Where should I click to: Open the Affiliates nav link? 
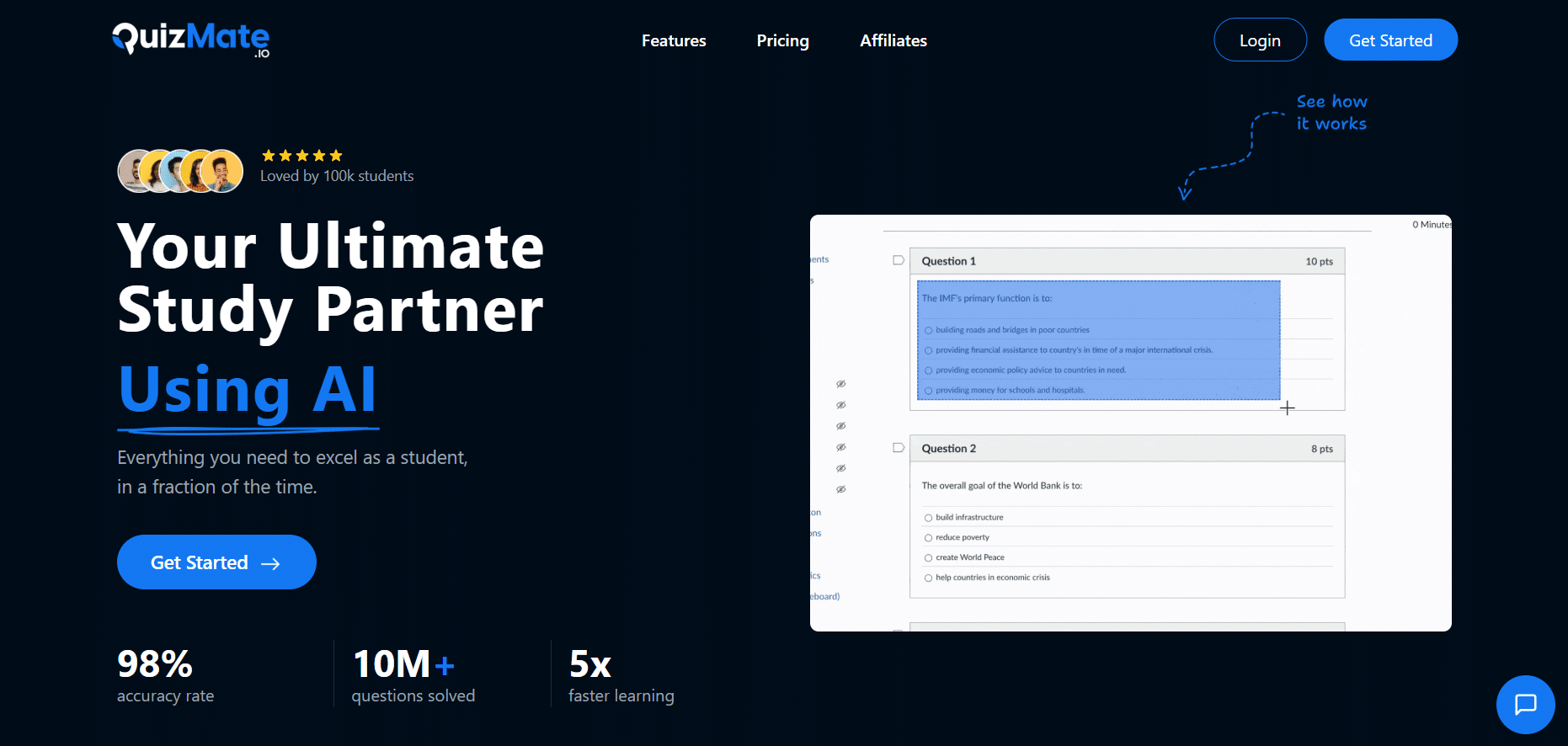893,40
